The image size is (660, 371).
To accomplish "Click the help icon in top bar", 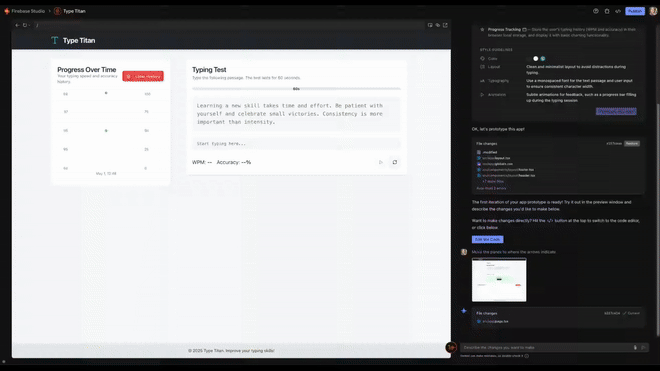I will (x=596, y=11).
